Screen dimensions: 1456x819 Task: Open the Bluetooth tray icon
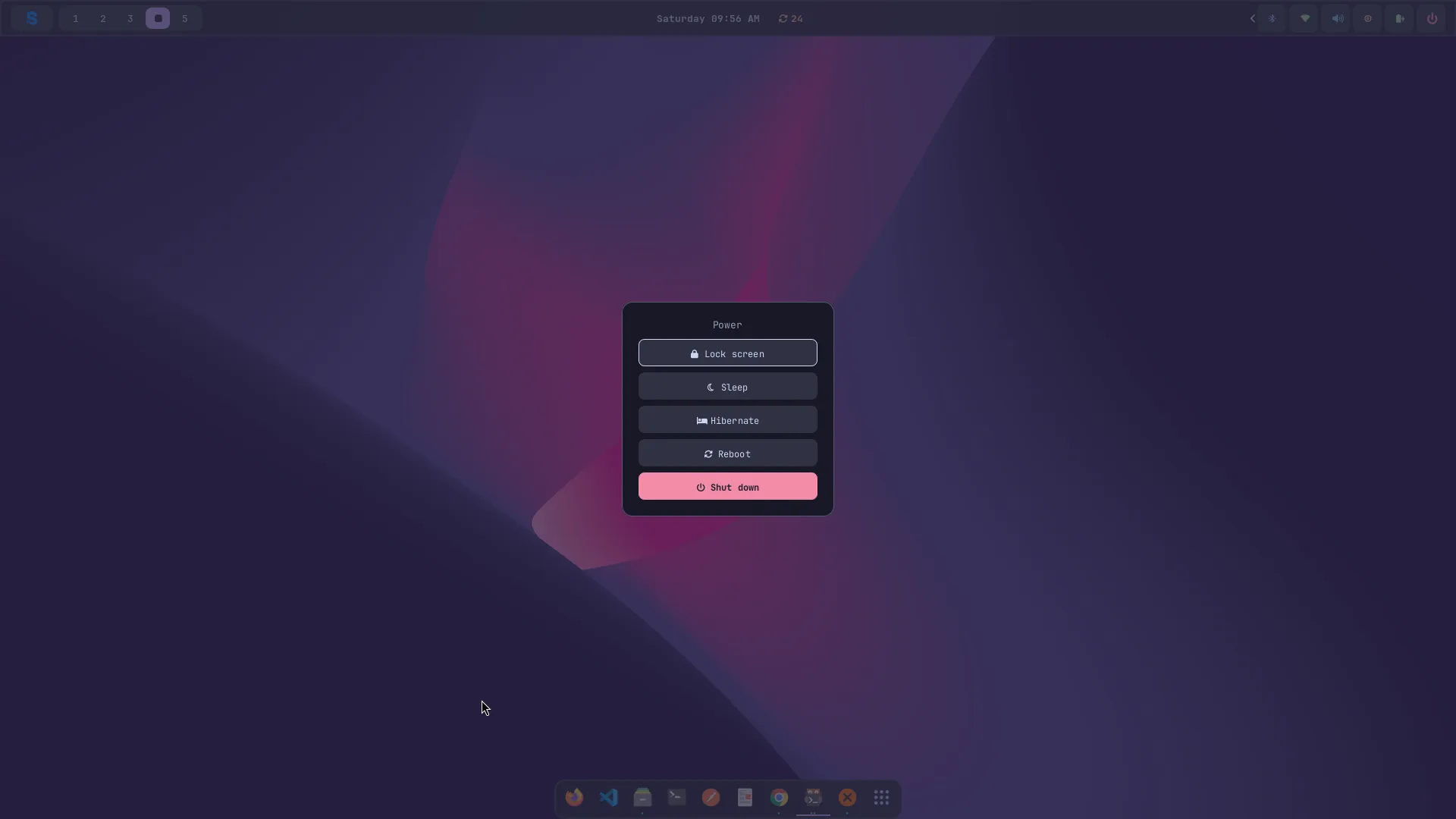[x=1272, y=18]
